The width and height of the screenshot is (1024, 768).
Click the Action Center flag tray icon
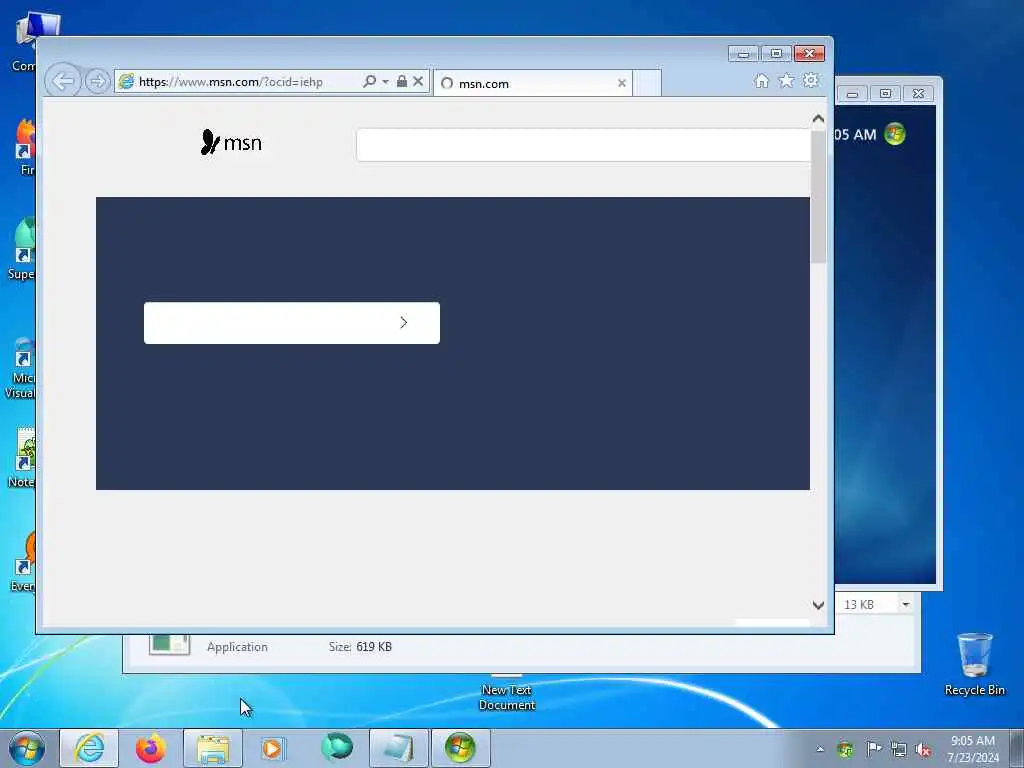click(x=873, y=749)
